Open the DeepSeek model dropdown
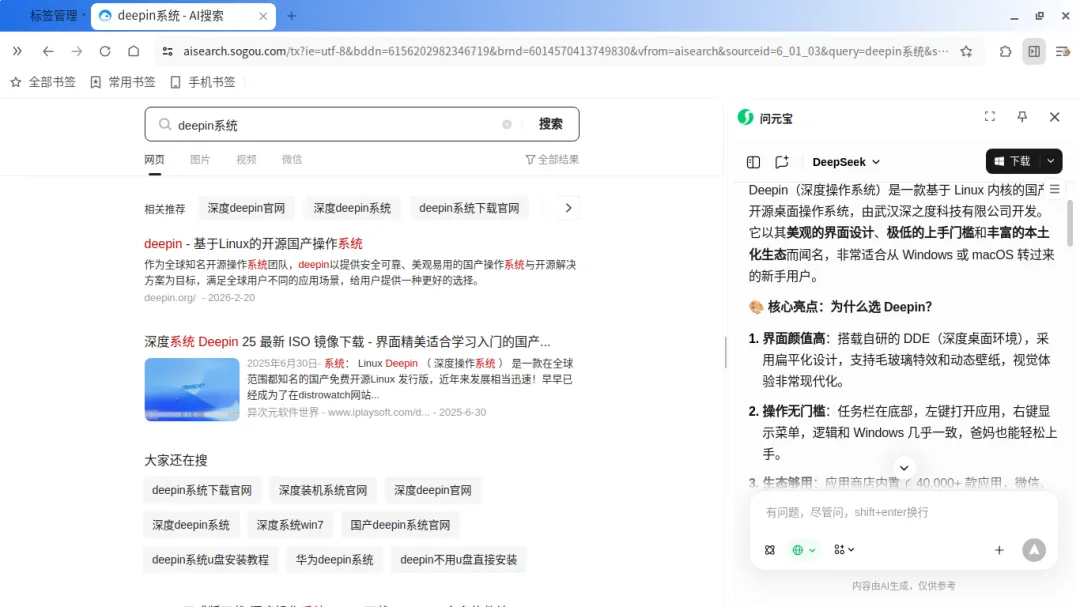The width and height of the screenshot is (1080, 607). tap(846, 162)
